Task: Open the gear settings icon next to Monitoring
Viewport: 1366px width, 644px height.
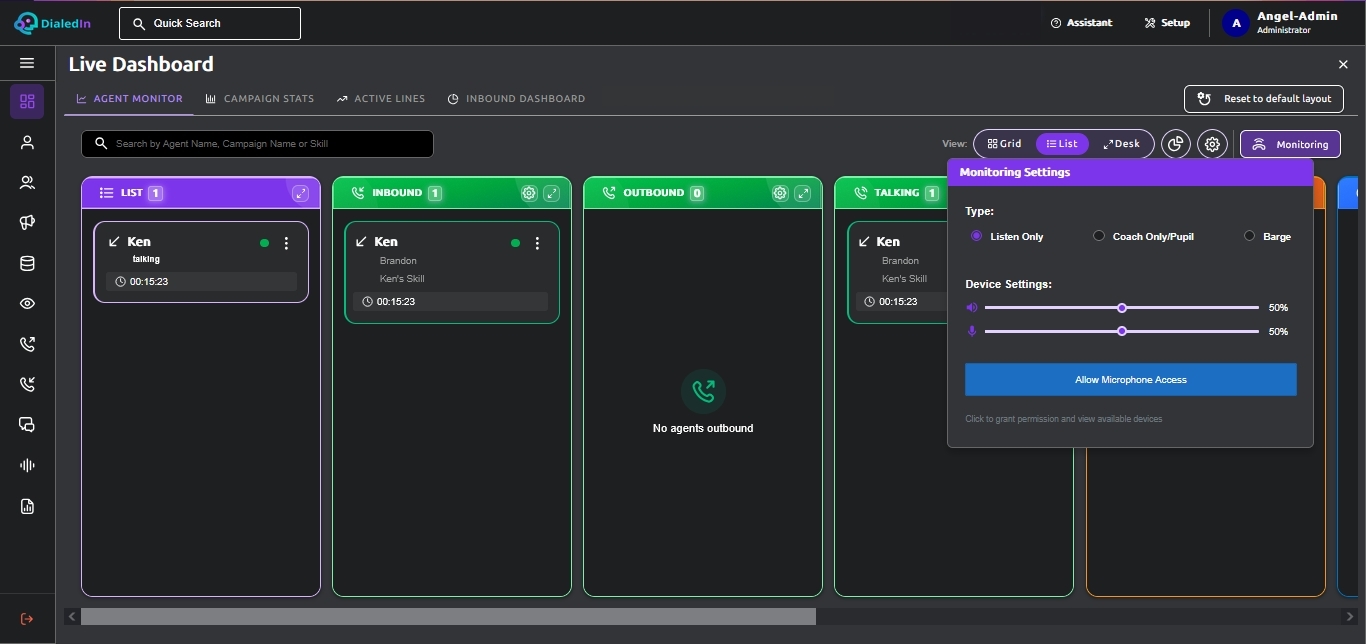Action: click(1212, 144)
